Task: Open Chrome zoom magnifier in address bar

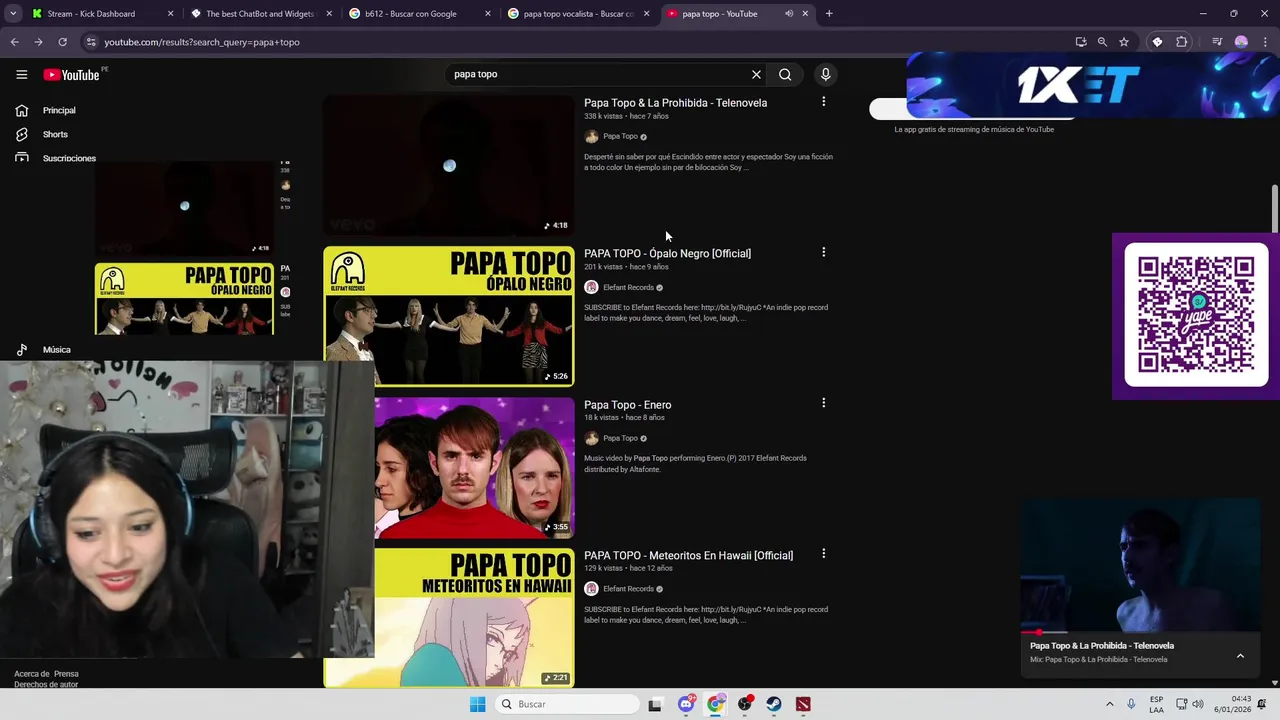Action: point(1102,42)
